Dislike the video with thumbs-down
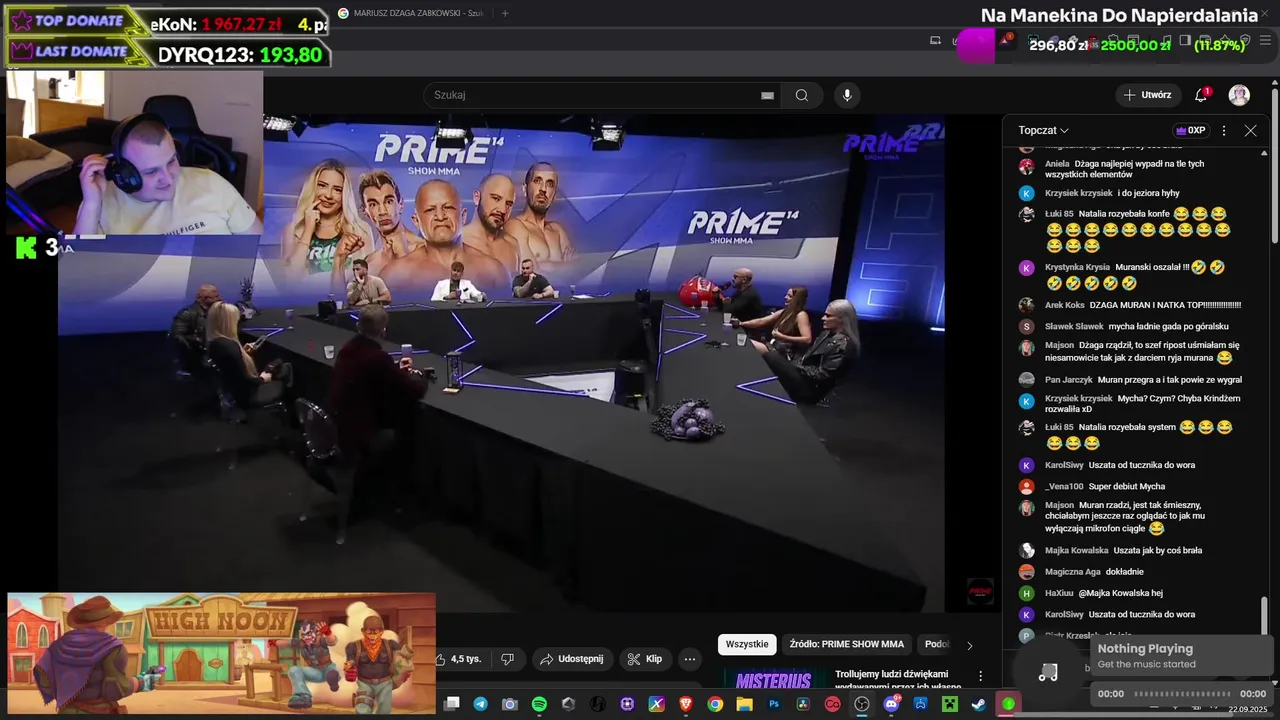Image resolution: width=1280 pixels, height=720 pixels. [x=507, y=659]
